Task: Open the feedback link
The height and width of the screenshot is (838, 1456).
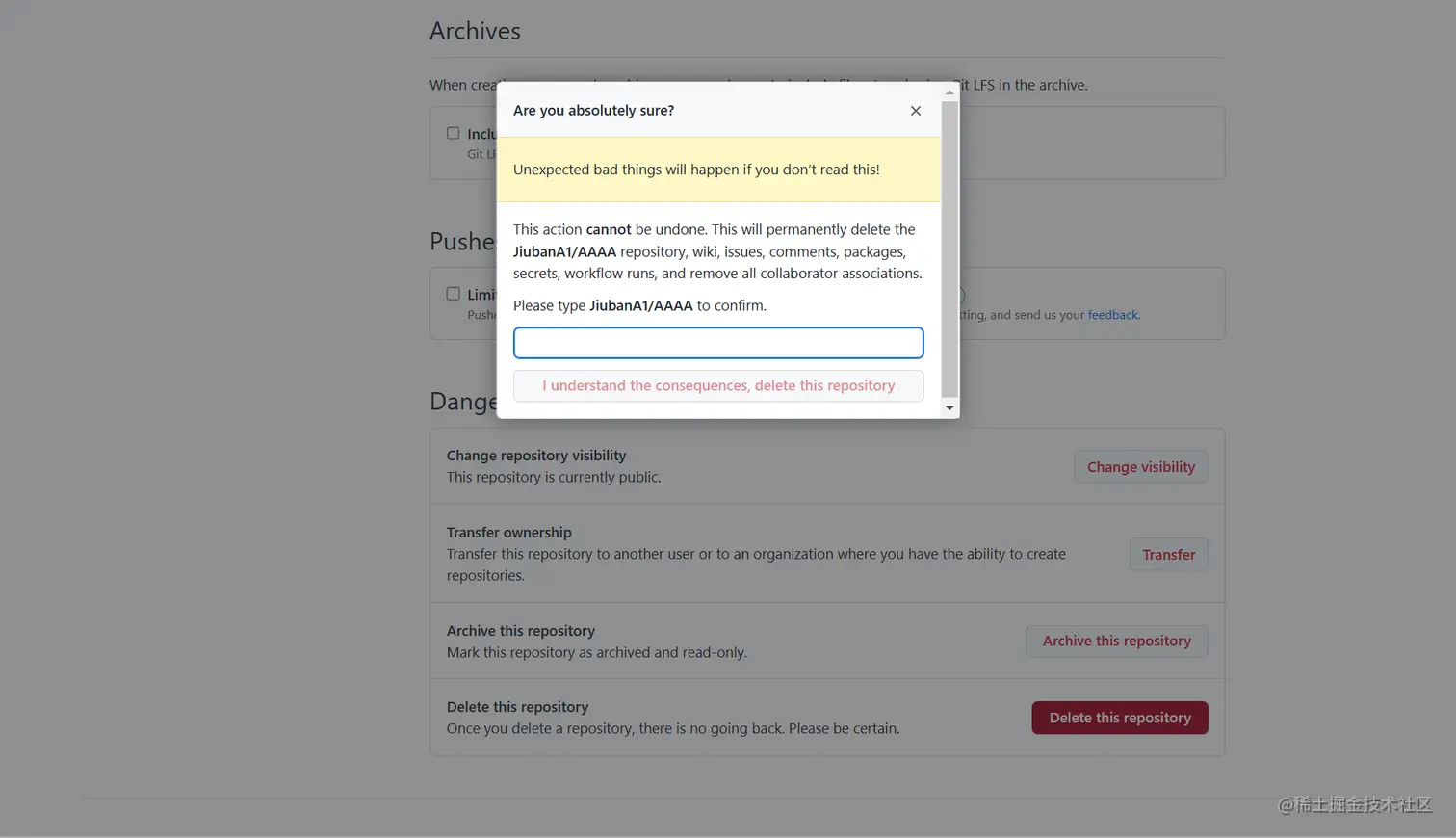Action: point(1112,315)
